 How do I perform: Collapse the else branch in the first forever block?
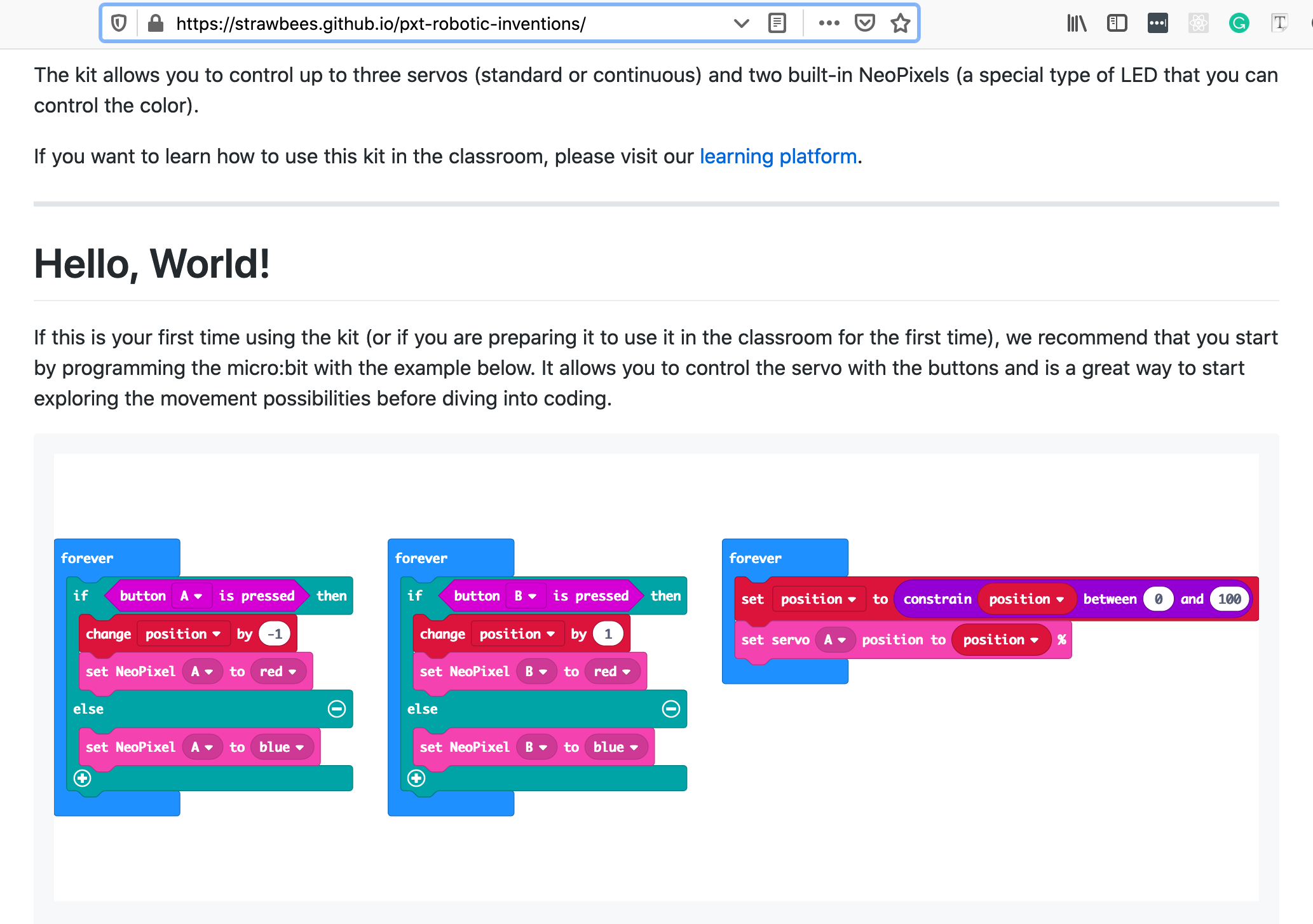[x=336, y=709]
